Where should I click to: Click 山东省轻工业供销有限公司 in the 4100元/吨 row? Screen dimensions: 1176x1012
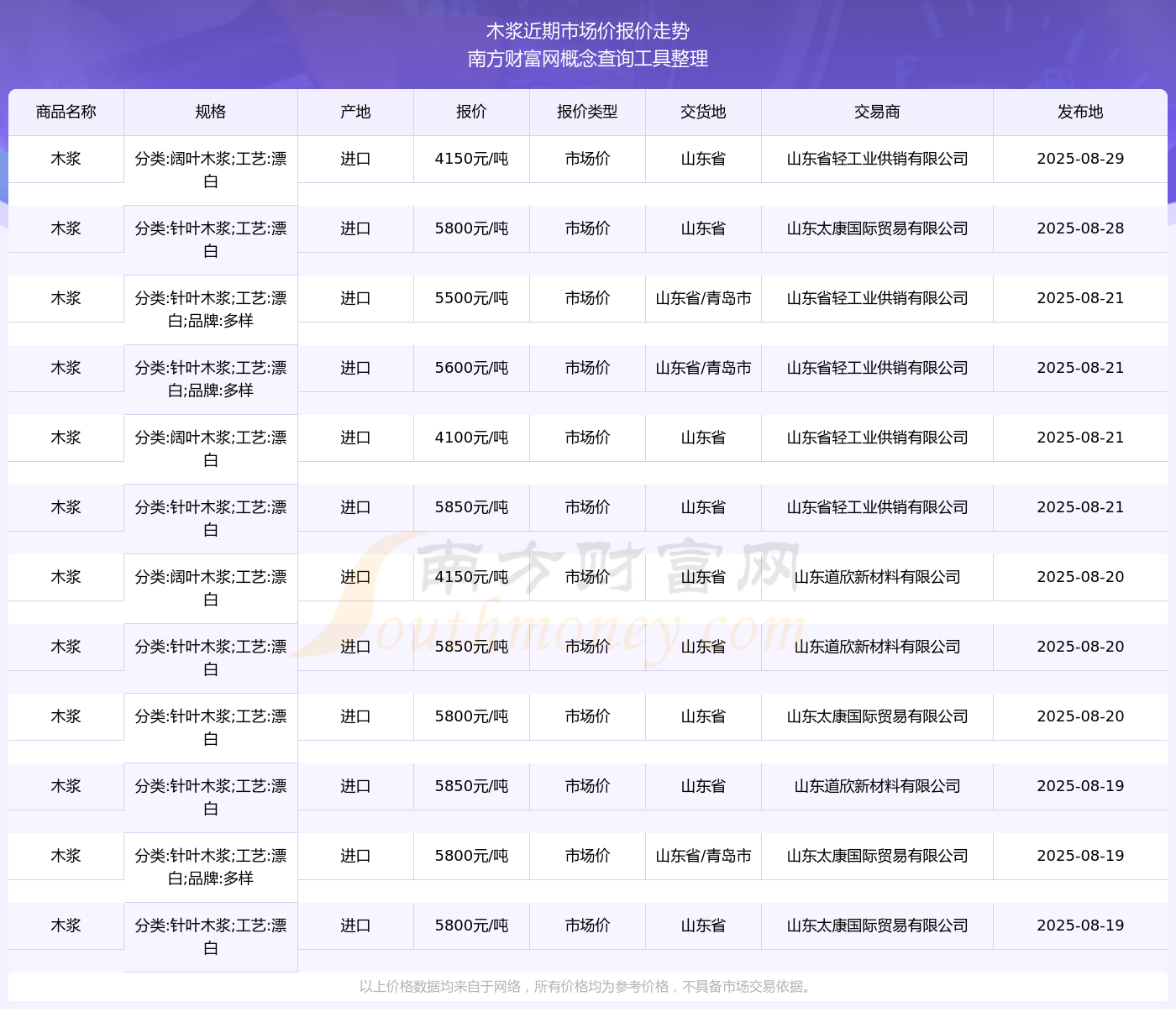point(877,438)
